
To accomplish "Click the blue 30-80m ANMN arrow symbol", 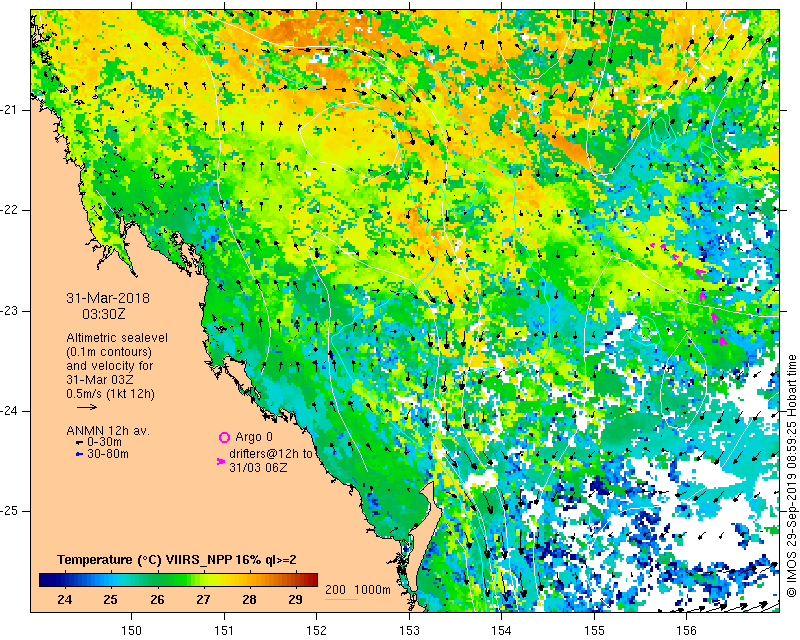I will coord(79,454).
